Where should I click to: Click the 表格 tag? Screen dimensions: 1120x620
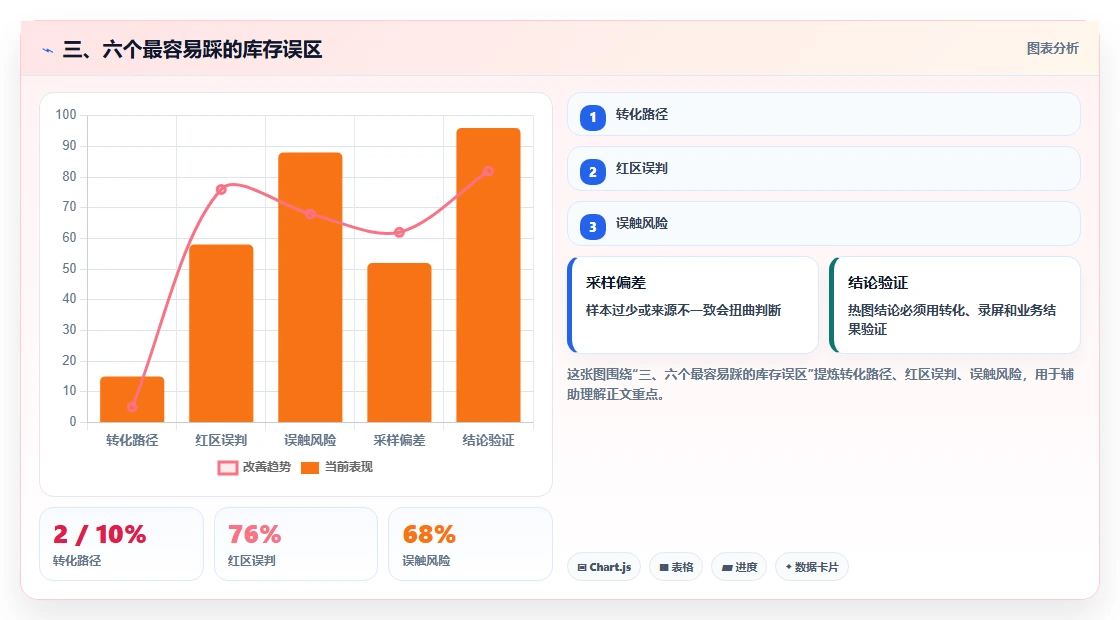coord(676,567)
